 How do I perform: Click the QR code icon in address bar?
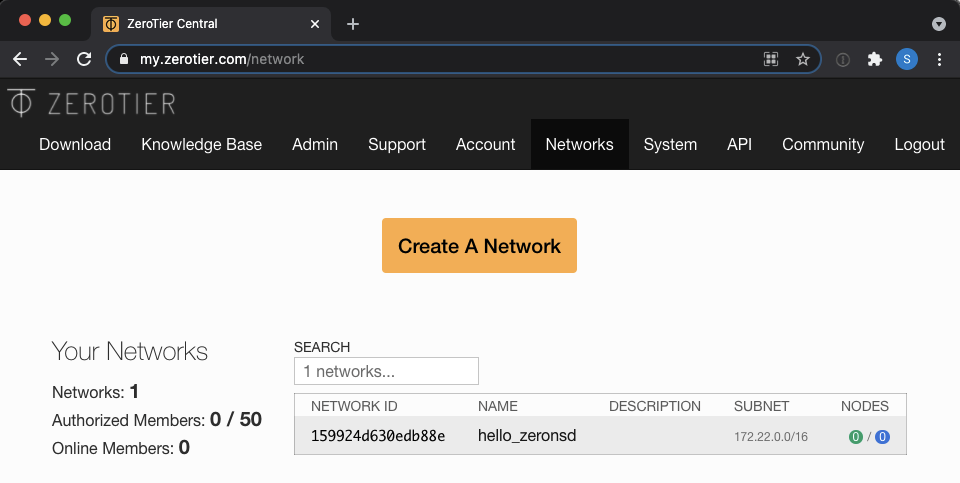771,59
